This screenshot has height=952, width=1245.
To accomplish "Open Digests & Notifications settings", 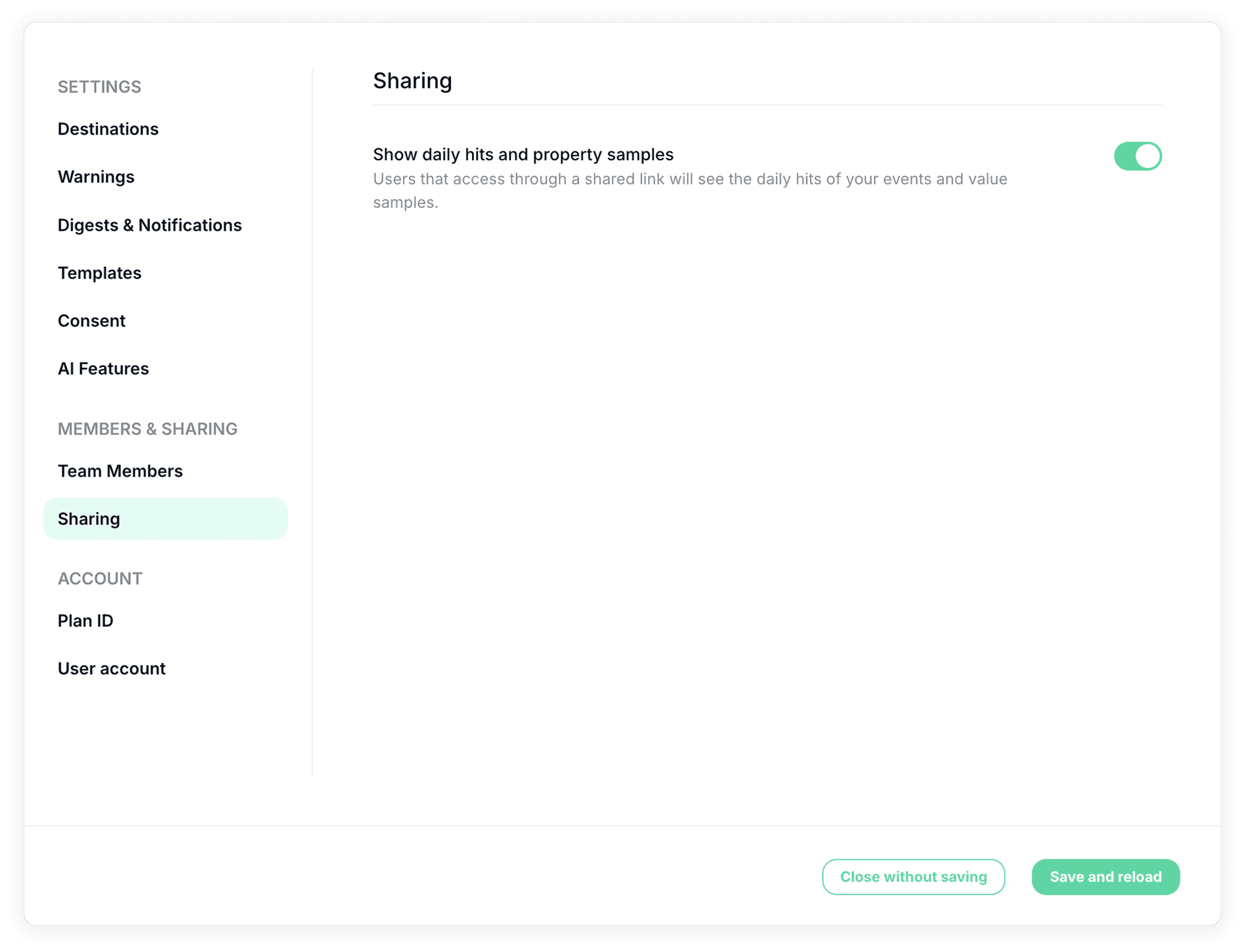I will click(150, 225).
